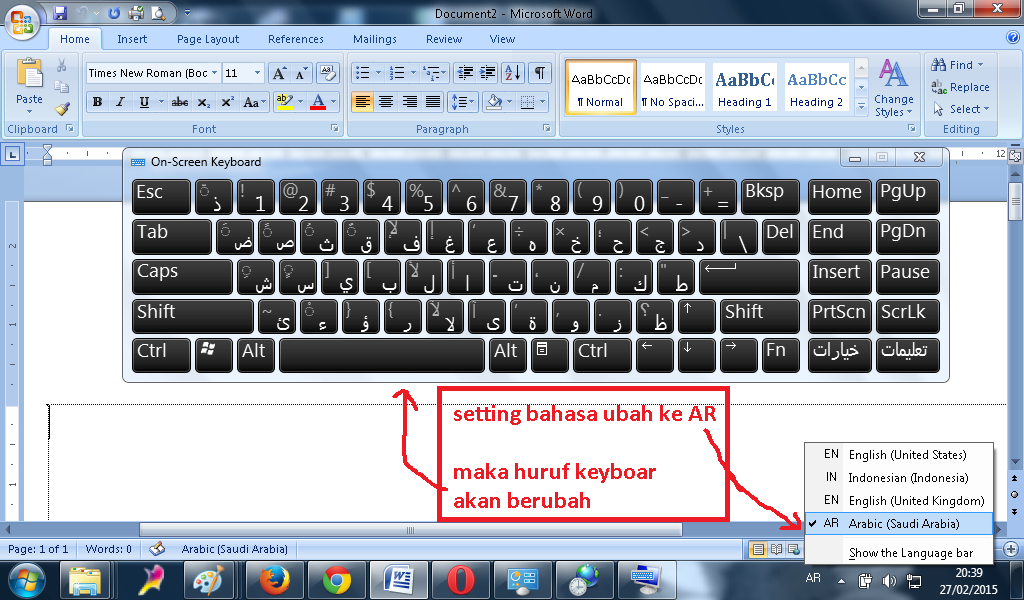Click the Sort A-Z icon
This screenshot has width=1024, height=600.
pyautogui.click(x=513, y=72)
